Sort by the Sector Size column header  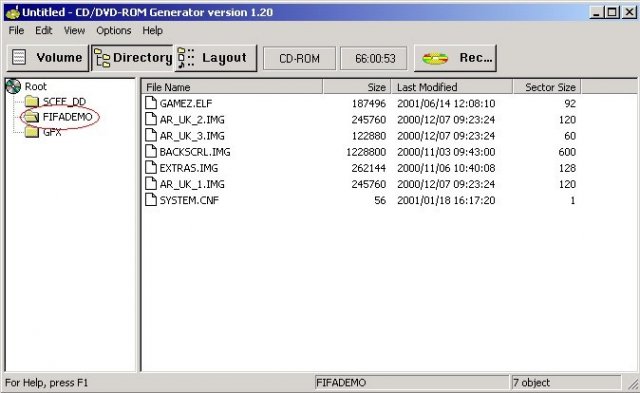coord(547,87)
